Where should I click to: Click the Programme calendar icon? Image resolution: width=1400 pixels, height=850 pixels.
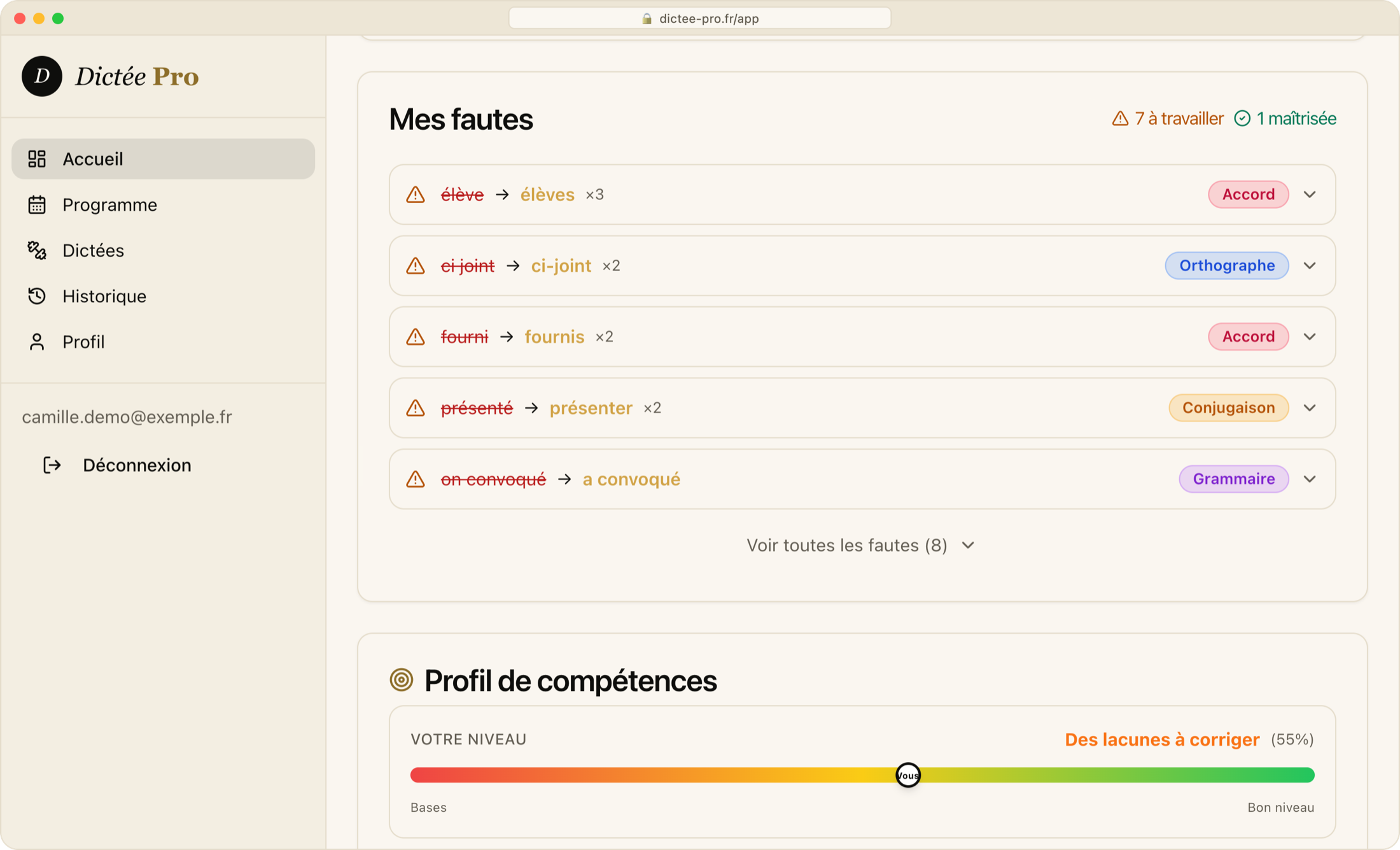[x=37, y=204]
